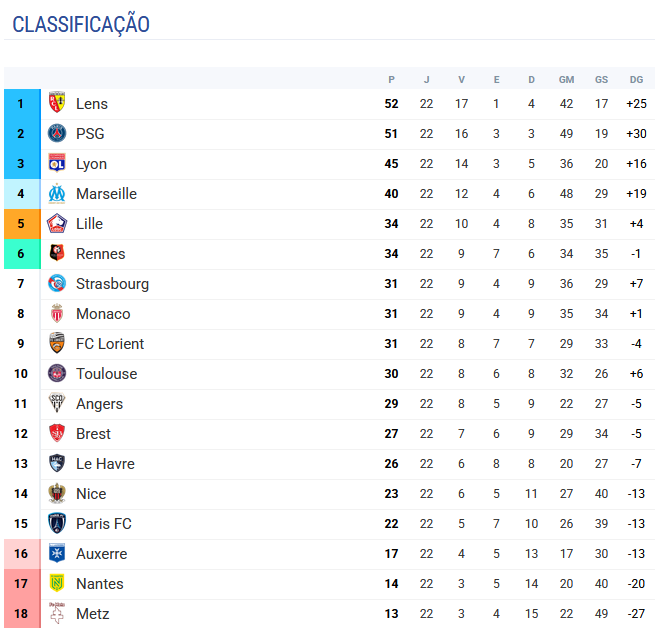Click the Monaco club crest icon
The width and height of the screenshot is (655, 628).
coord(57,313)
